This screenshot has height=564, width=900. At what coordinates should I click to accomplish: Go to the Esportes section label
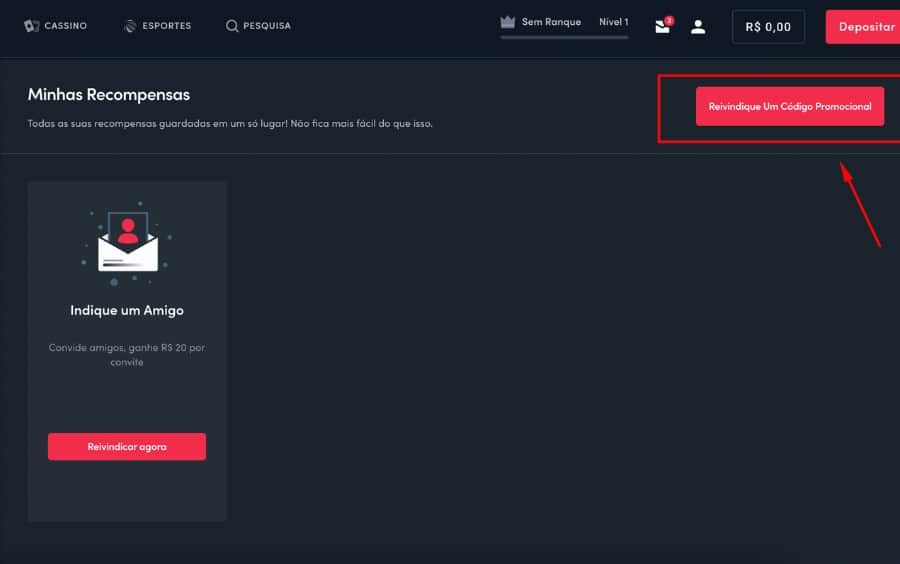click(x=167, y=26)
